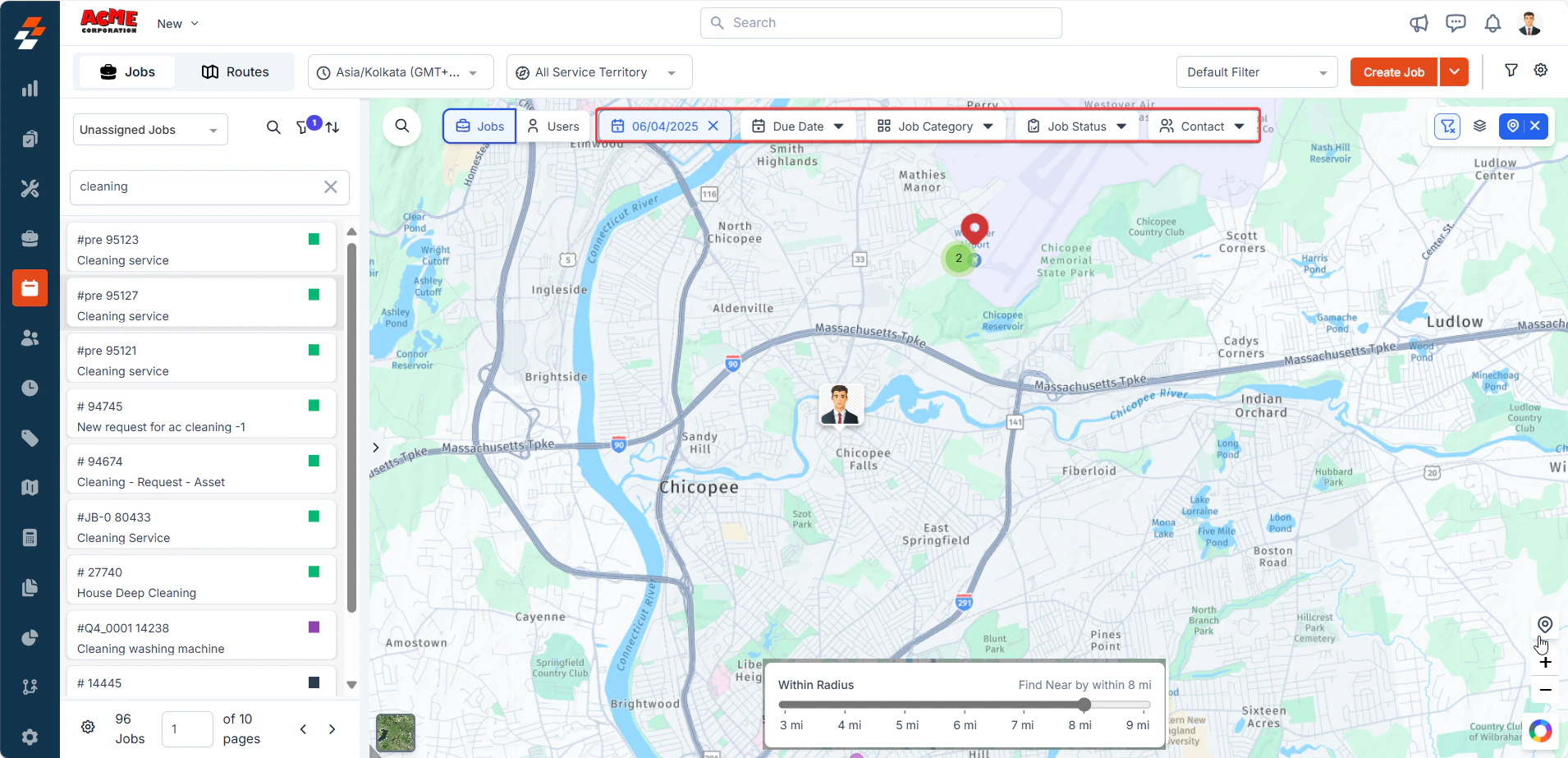
Task: Click the zoom in plus button
Action: 1545,662
